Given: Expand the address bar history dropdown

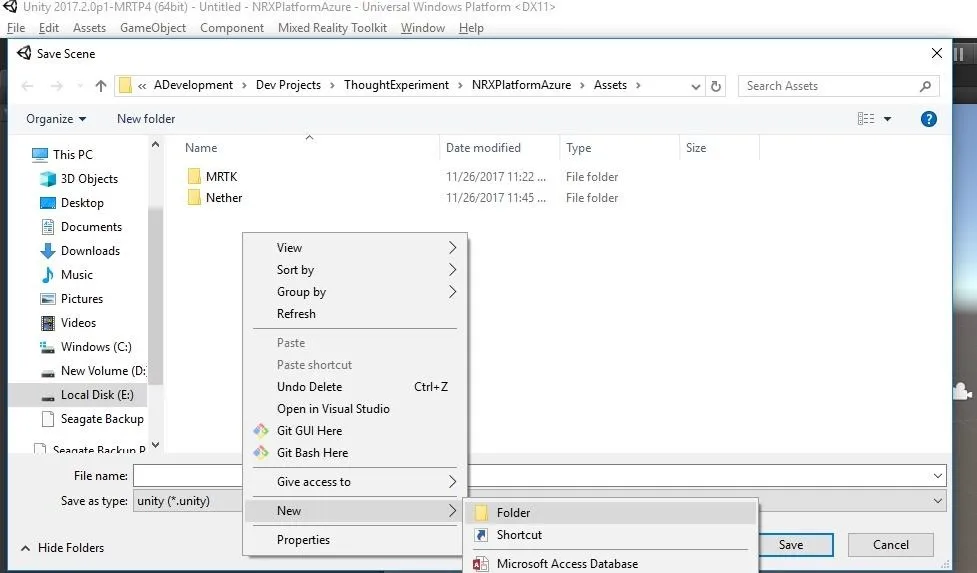Looking at the screenshot, I should click(x=695, y=87).
